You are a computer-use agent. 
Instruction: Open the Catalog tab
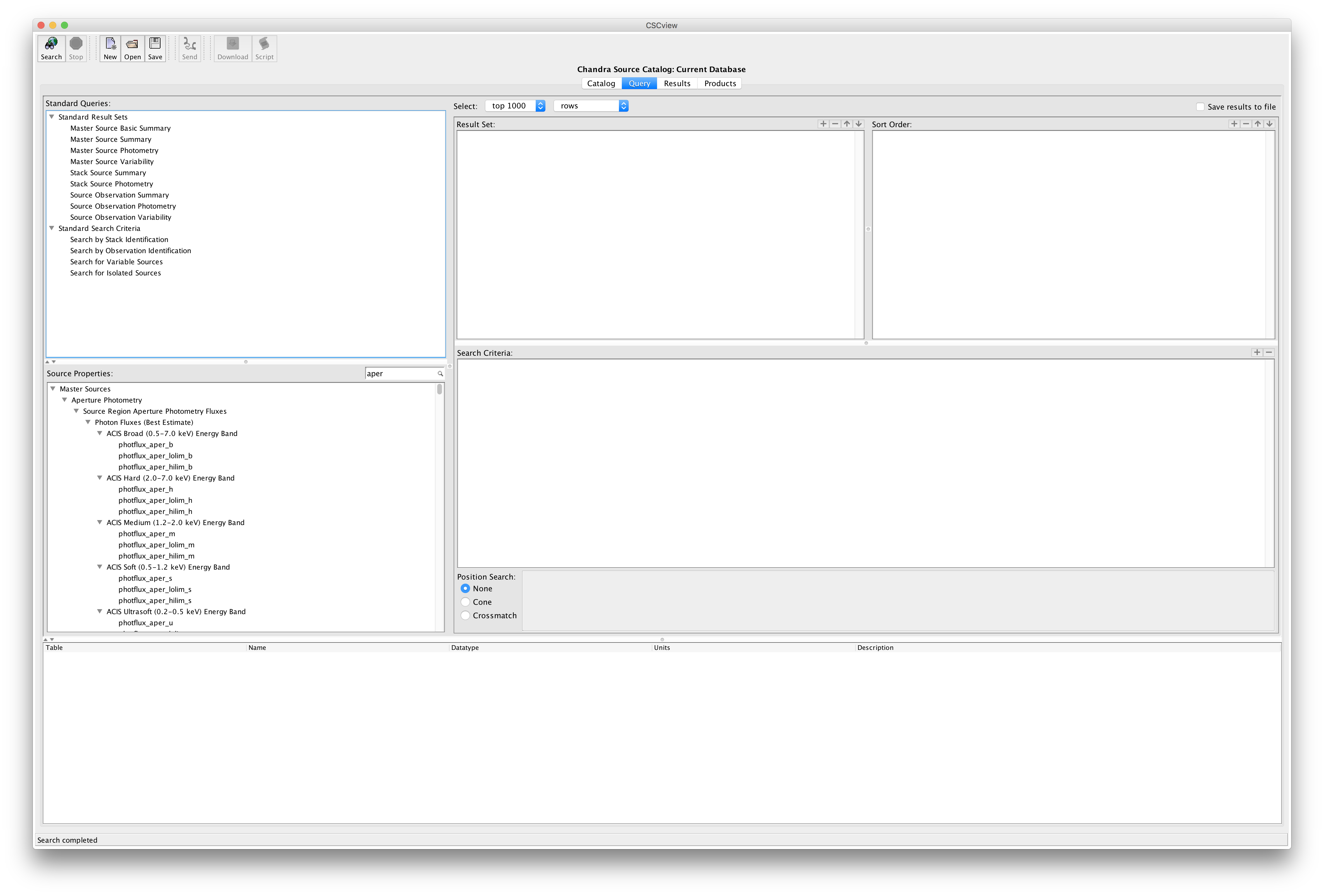coord(601,83)
